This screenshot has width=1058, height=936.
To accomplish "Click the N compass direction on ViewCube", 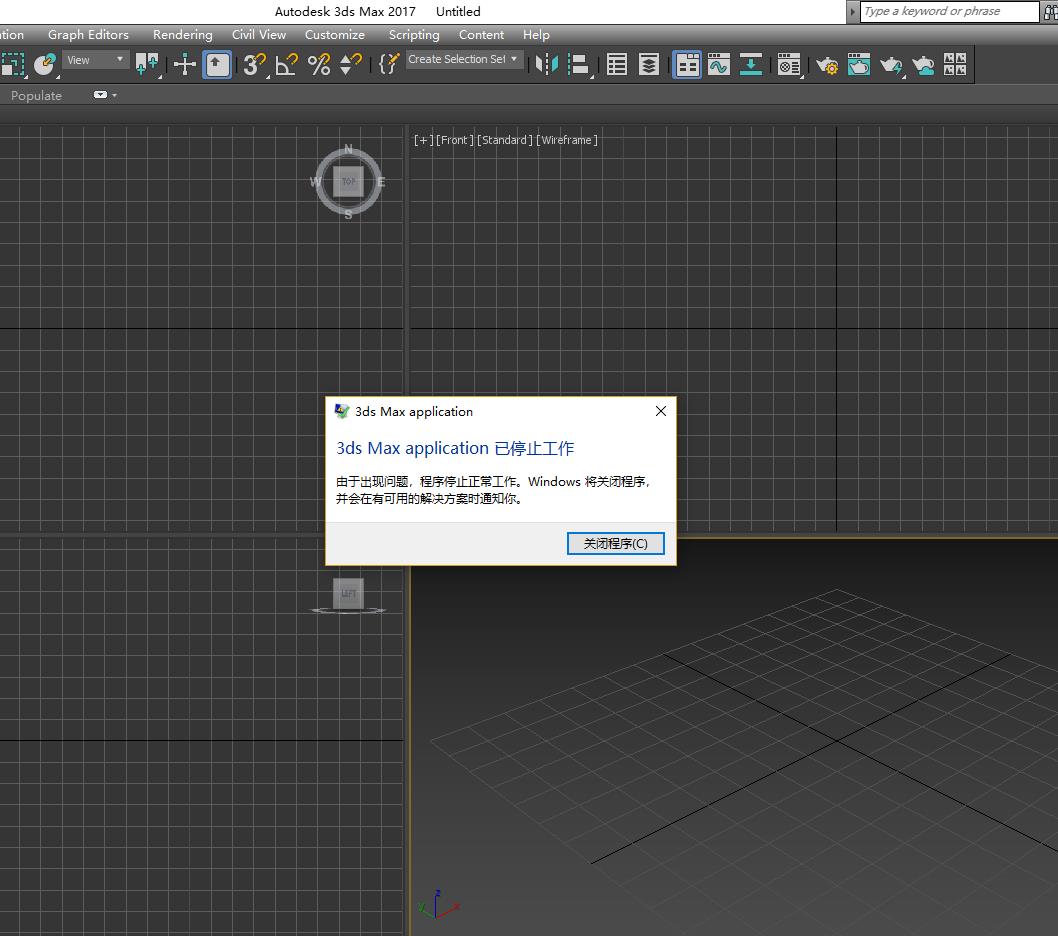I will [348, 148].
